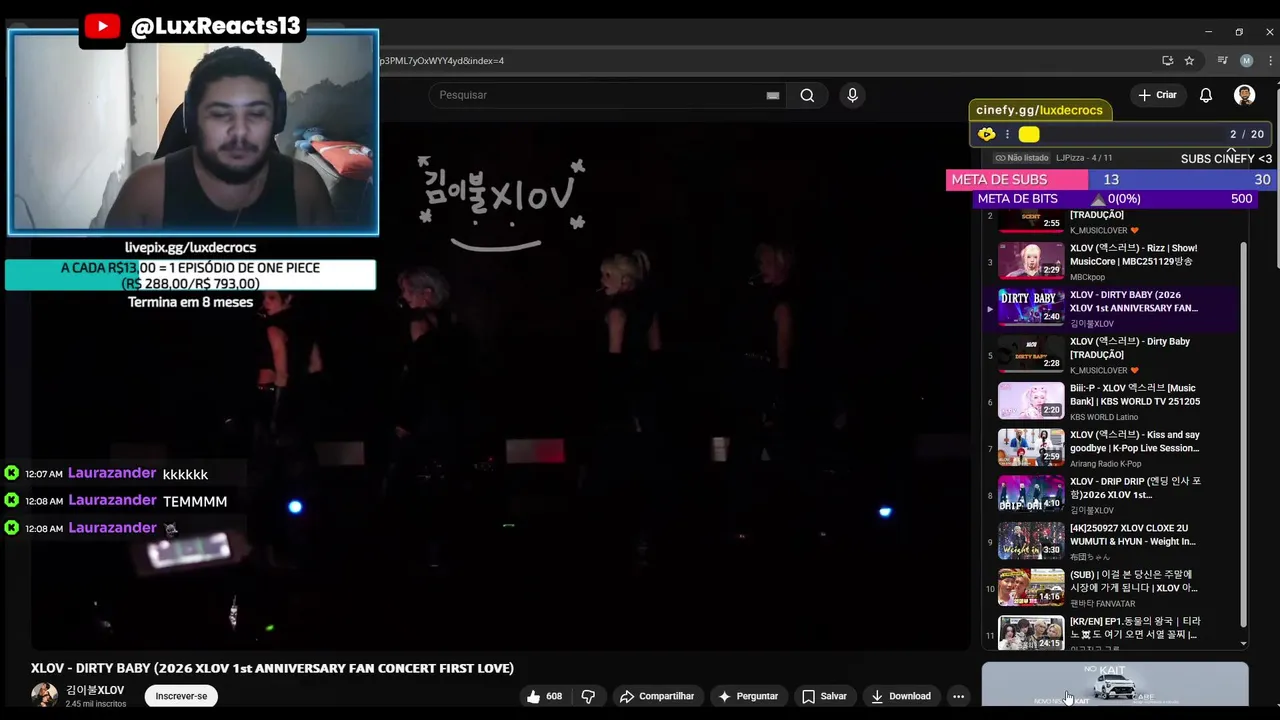Click the KAIT car advertisement banner
Image resolution: width=1280 pixels, height=720 pixels.
click(x=1115, y=684)
